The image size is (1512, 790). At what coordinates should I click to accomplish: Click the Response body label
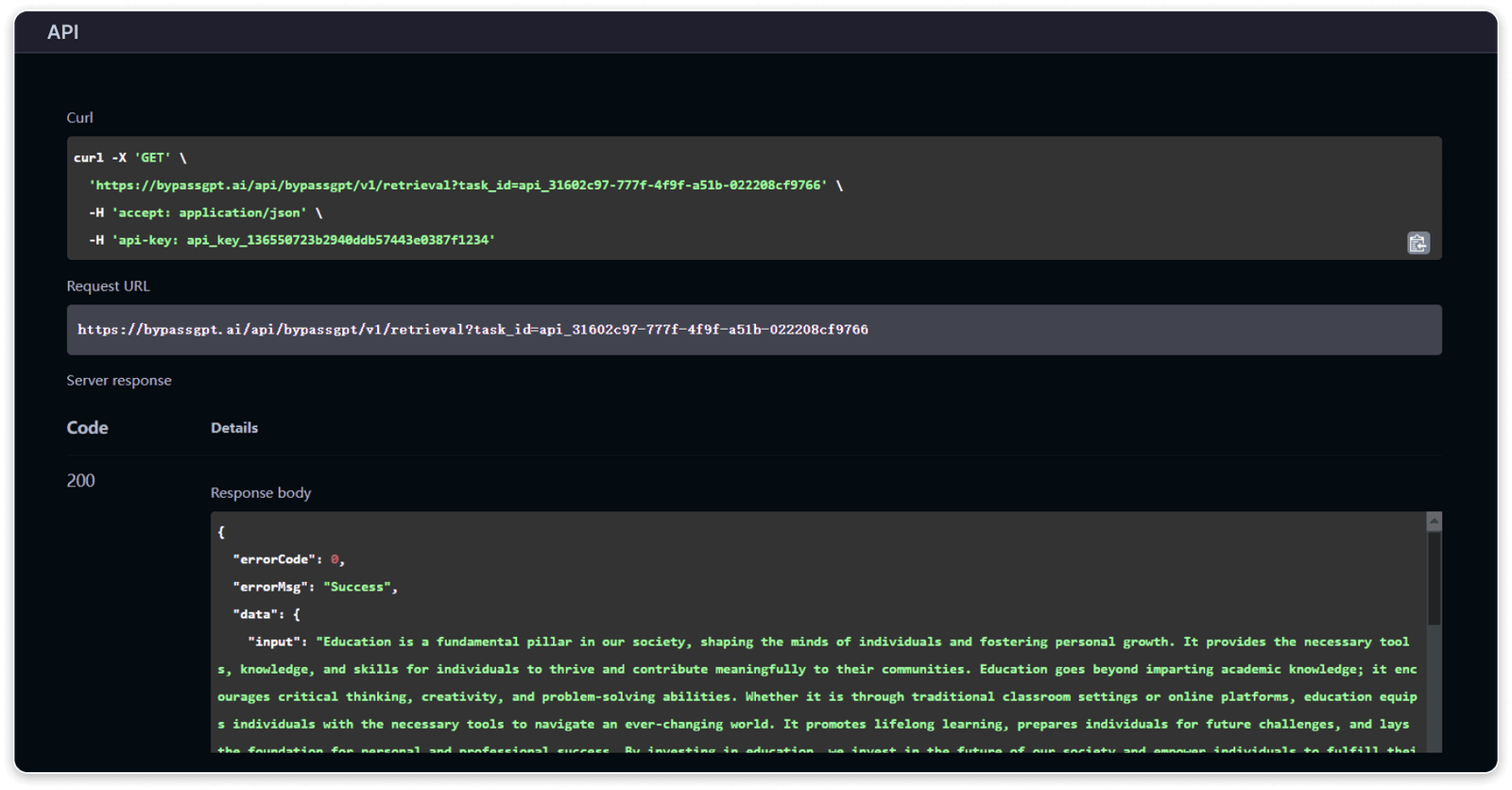click(x=261, y=492)
